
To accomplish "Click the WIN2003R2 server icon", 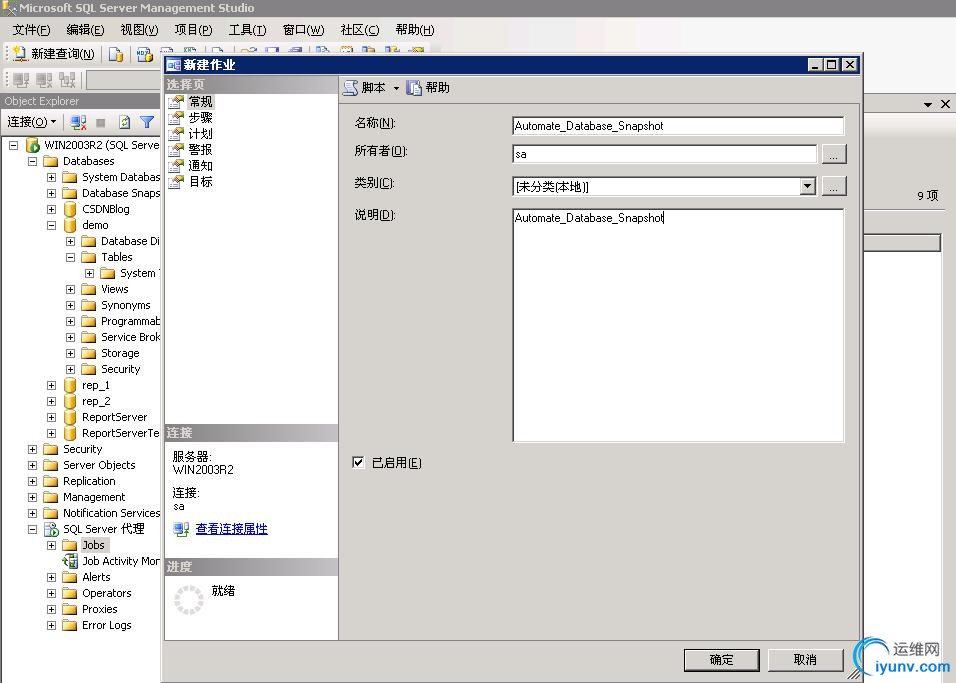I will (x=32, y=145).
